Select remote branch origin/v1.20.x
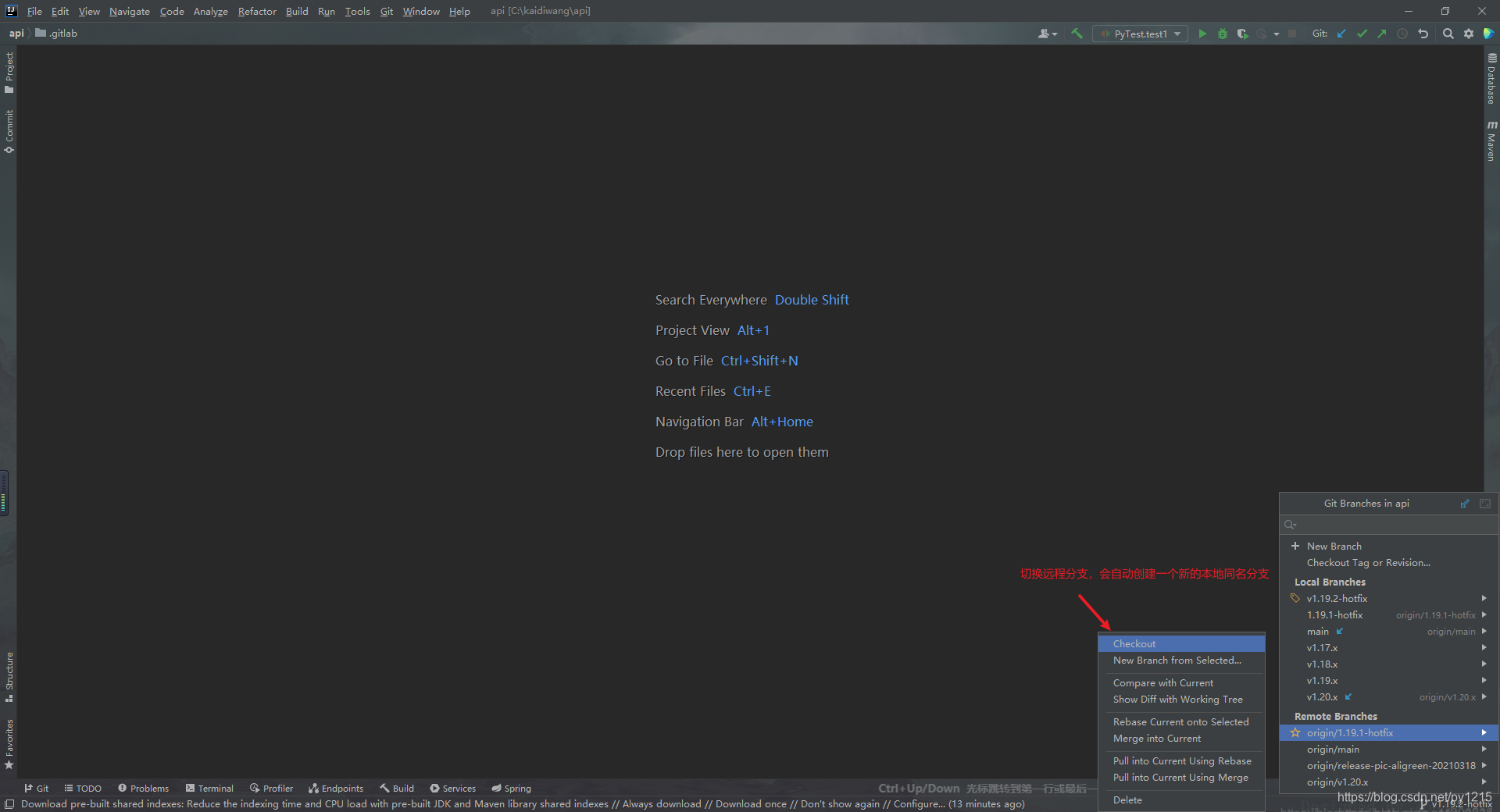The image size is (1500, 812). 1389,782
